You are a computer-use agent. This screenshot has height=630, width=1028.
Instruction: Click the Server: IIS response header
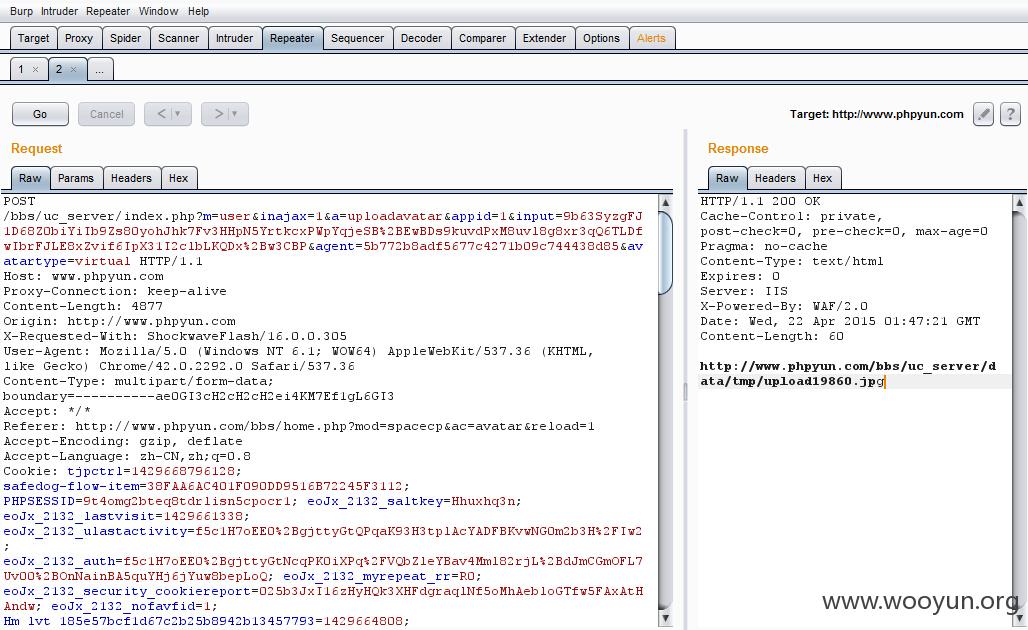743,291
